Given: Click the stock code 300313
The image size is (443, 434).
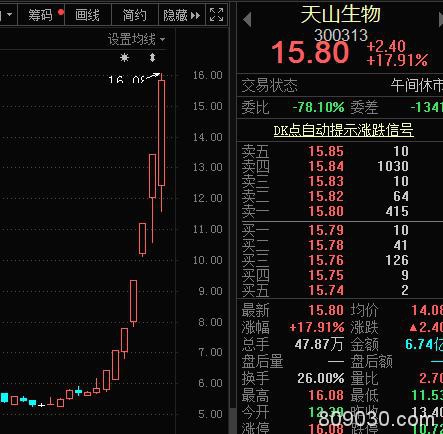Looking at the screenshot, I should (x=341, y=35).
